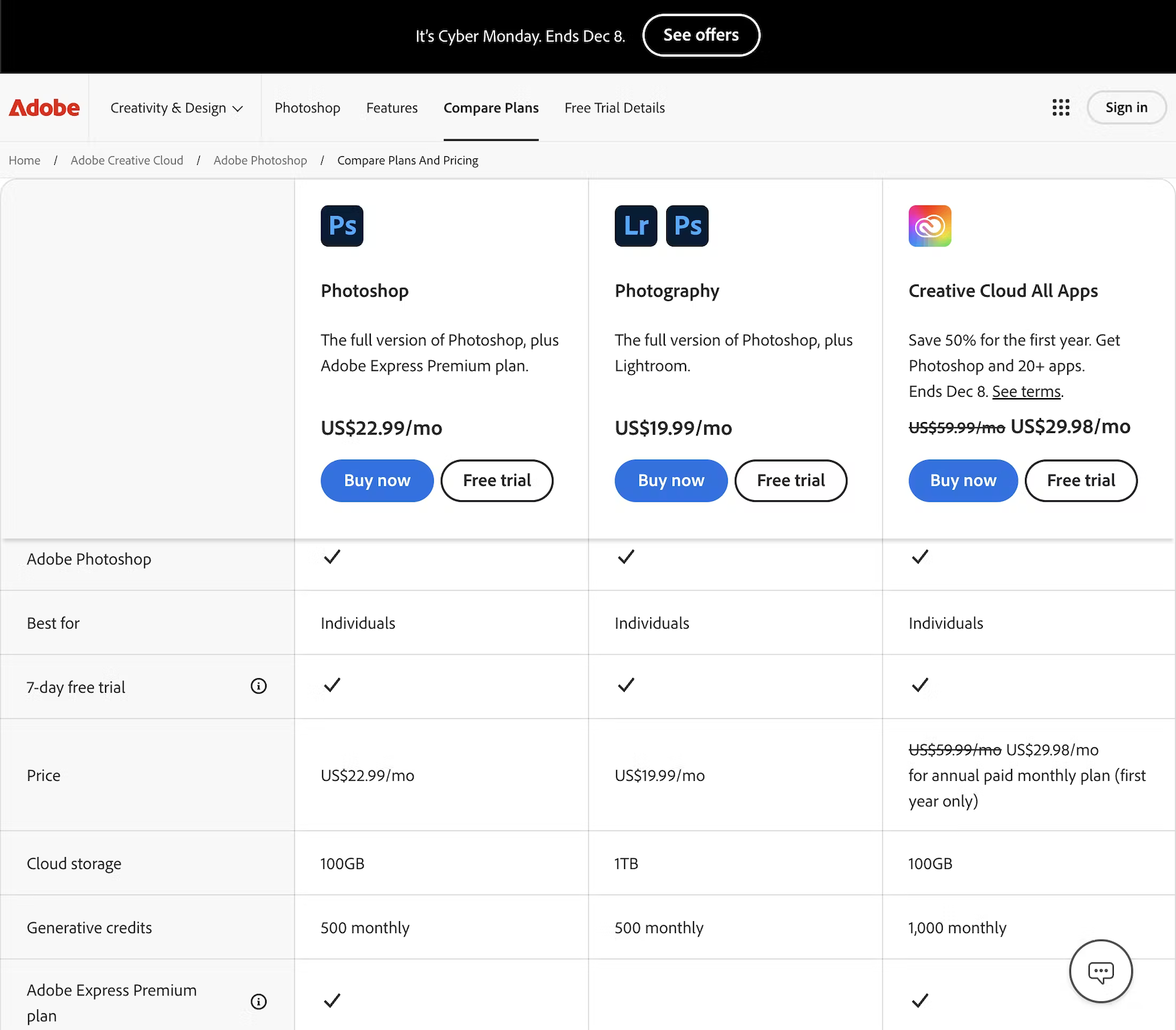The image size is (1176, 1030).
Task: Click the Lightroom Lr icon in Photography plan
Action: coord(635,226)
